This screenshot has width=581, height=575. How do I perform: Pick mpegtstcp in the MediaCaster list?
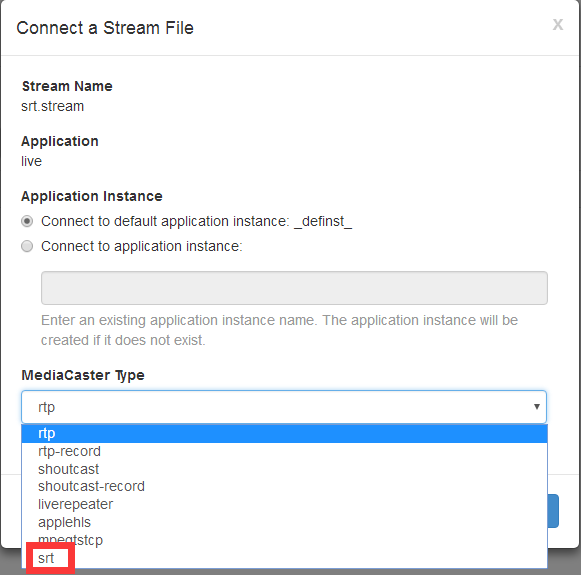284,540
